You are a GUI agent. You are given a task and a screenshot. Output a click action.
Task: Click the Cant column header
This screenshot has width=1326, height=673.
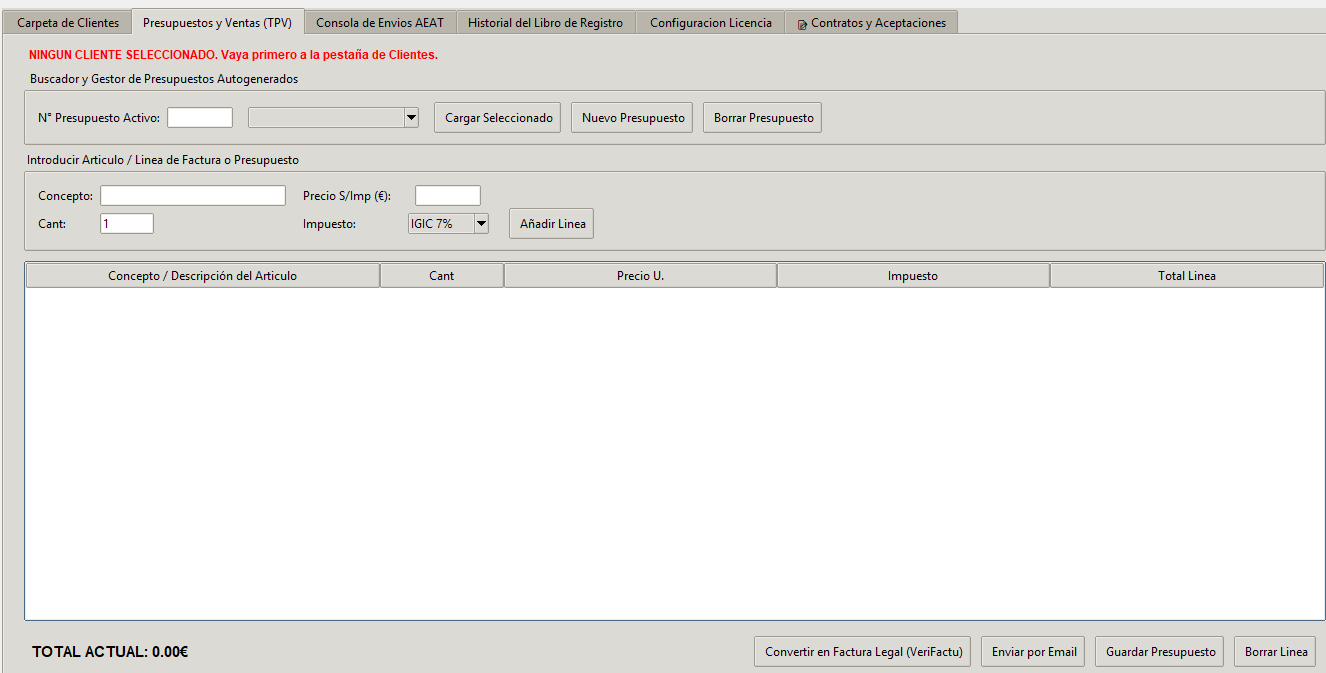click(x=442, y=276)
